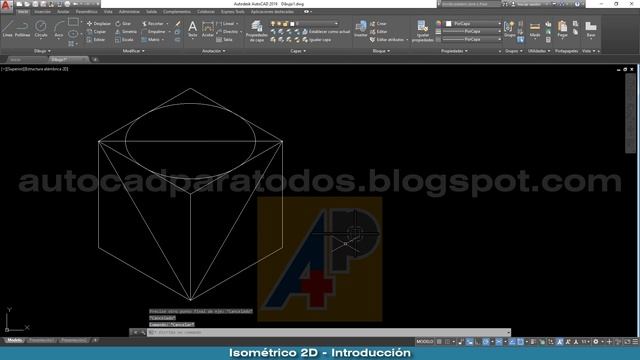Select the Ellipse tool icon

(73, 33)
